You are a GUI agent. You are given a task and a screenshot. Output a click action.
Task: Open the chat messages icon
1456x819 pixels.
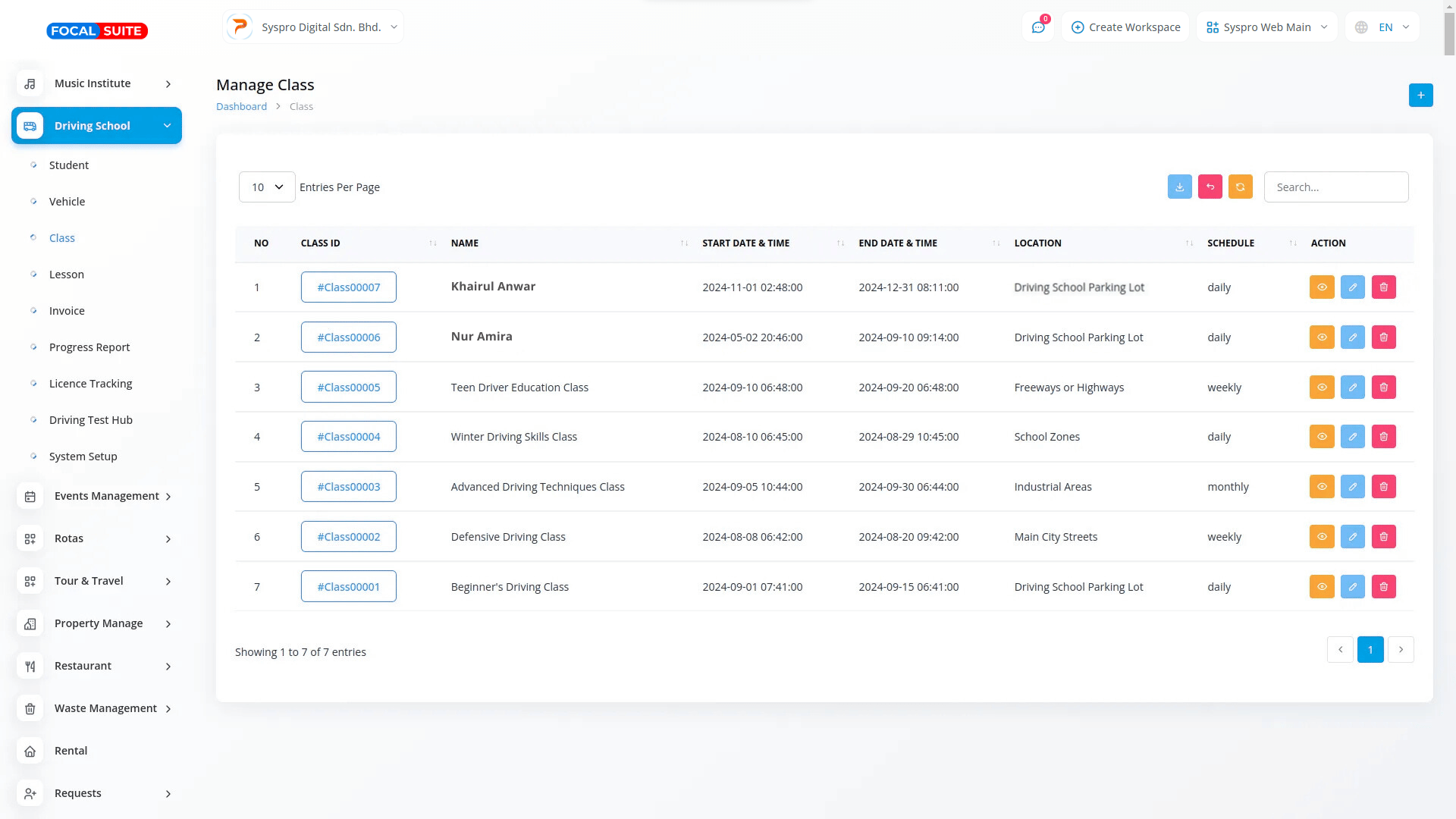click(1037, 27)
